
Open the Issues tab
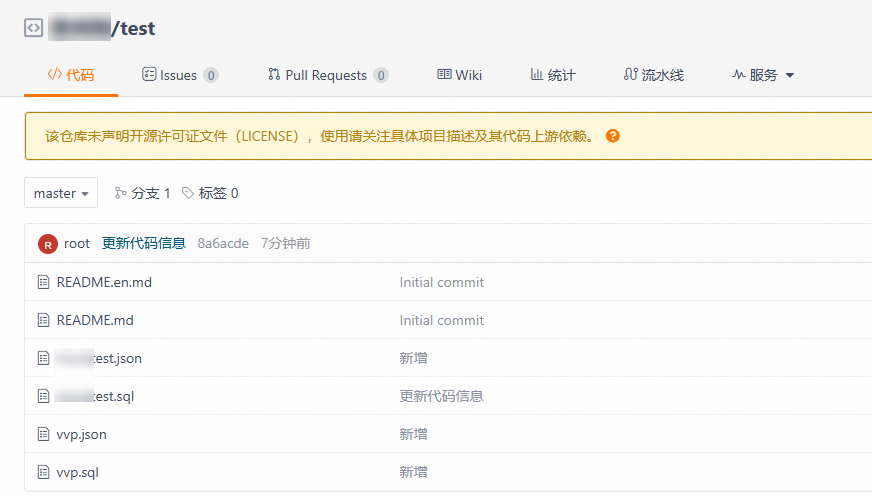click(x=180, y=75)
